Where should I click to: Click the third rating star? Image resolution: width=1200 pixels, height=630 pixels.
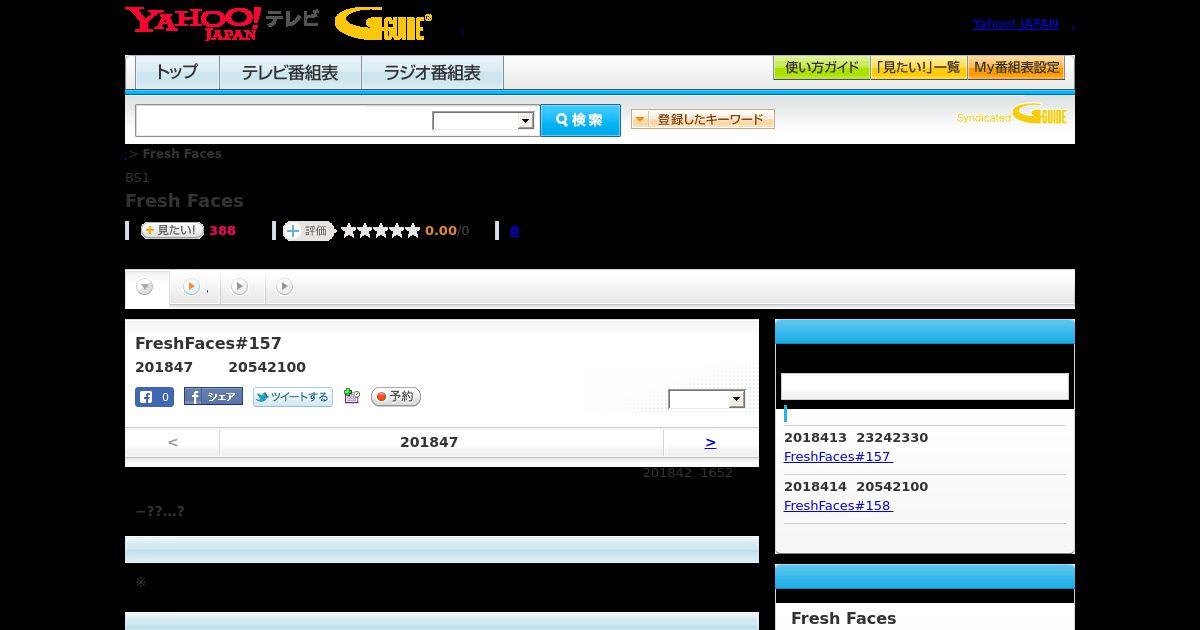381,231
